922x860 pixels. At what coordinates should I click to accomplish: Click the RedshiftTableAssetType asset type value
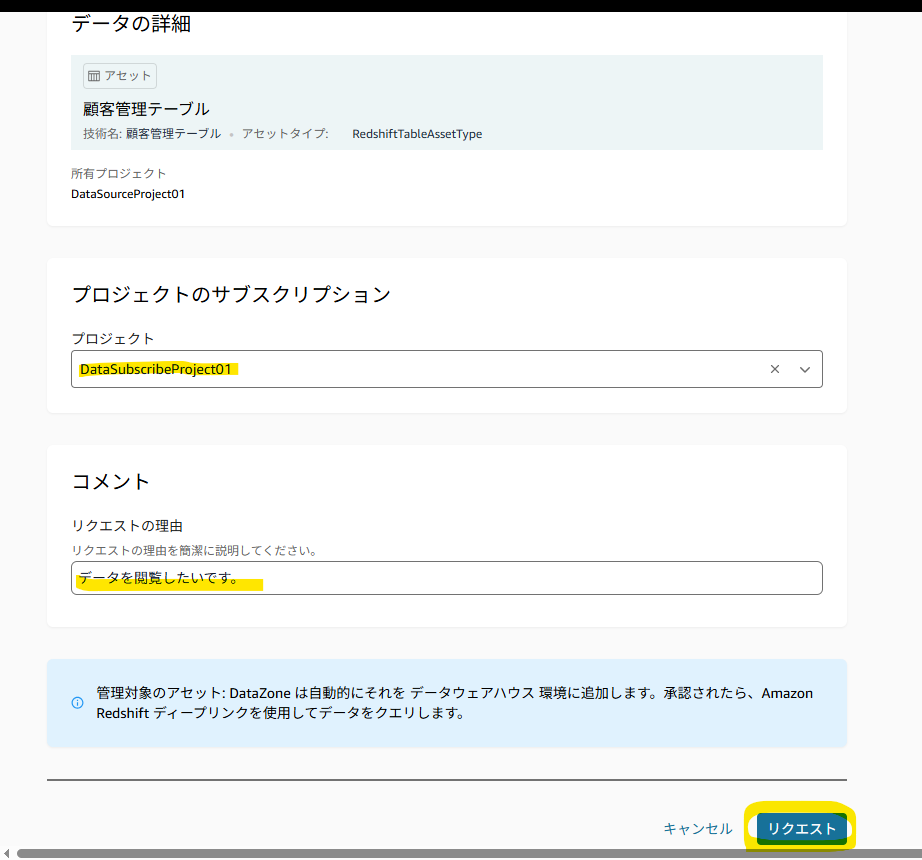417,133
